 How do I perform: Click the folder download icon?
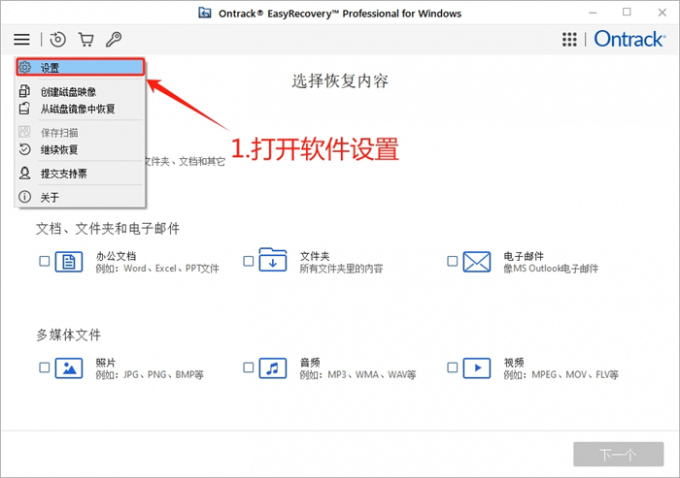coord(273,260)
